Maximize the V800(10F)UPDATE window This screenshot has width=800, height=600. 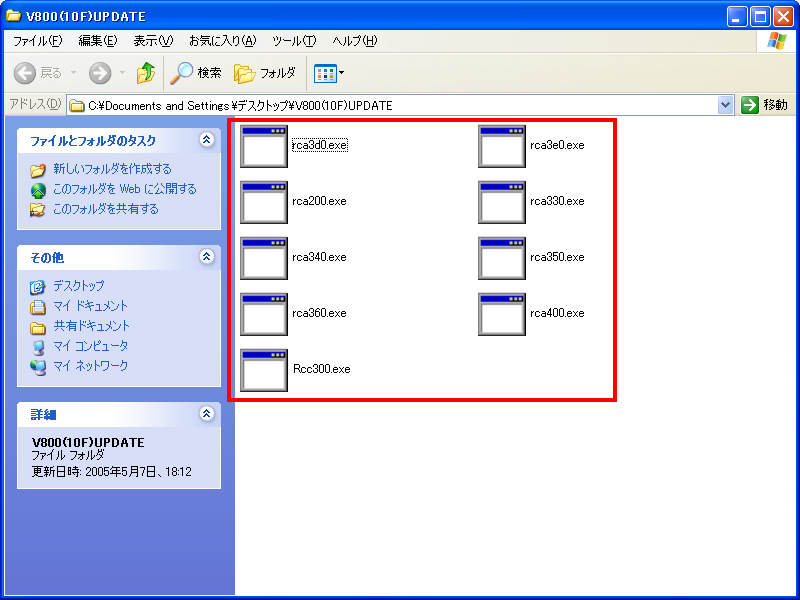tap(760, 17)
